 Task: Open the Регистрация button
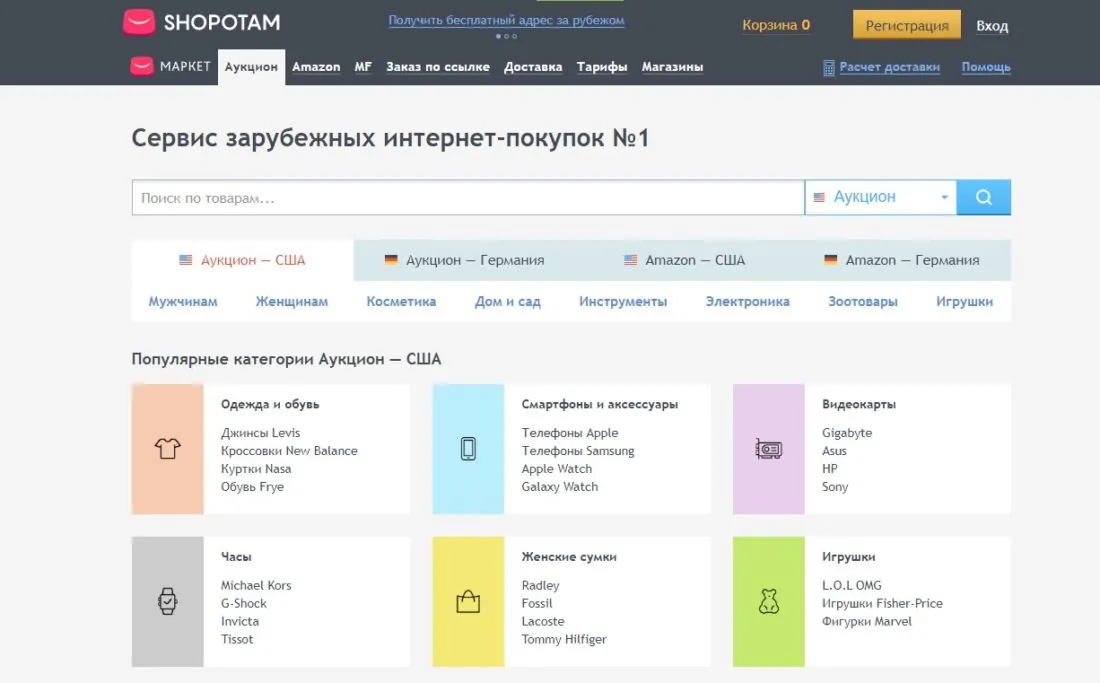pyautogui.click(x=906, y=24)
